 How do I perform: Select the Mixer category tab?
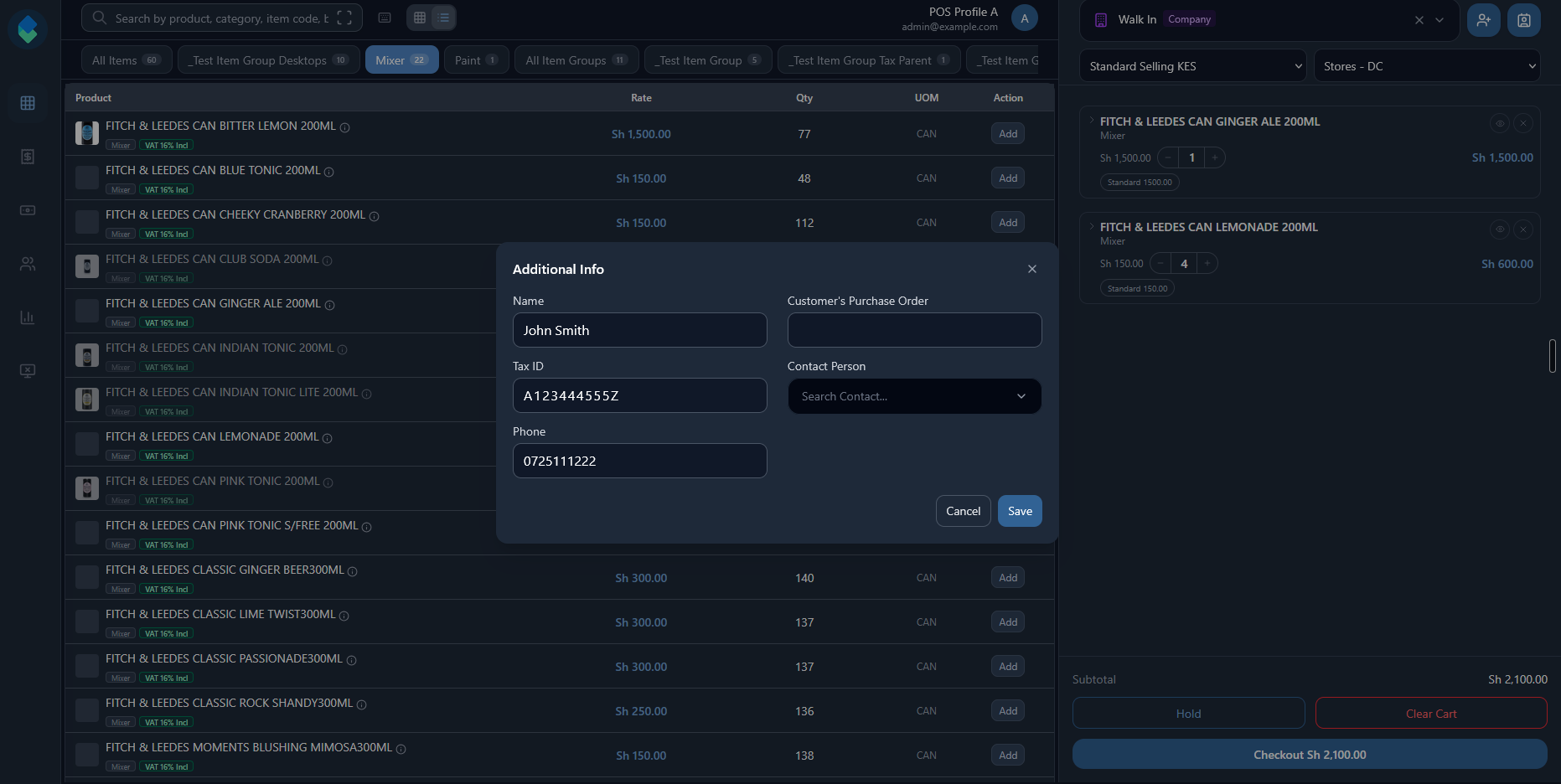point(402,60)
